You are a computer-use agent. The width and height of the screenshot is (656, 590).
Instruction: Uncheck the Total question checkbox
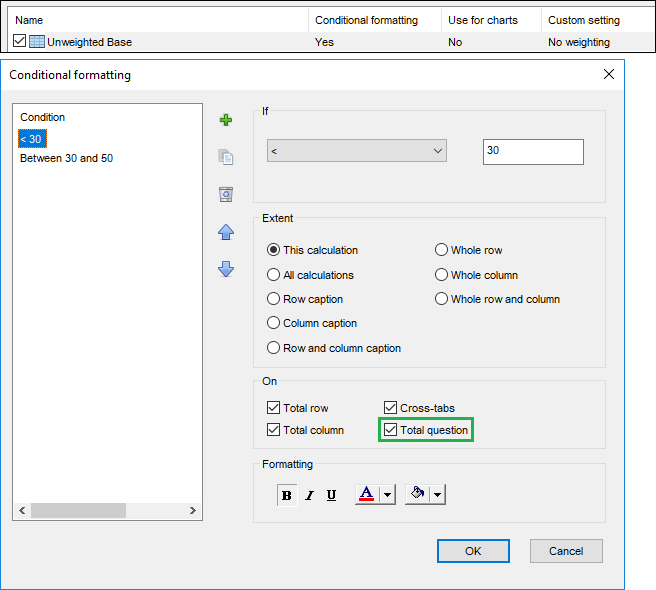[390, 429]
